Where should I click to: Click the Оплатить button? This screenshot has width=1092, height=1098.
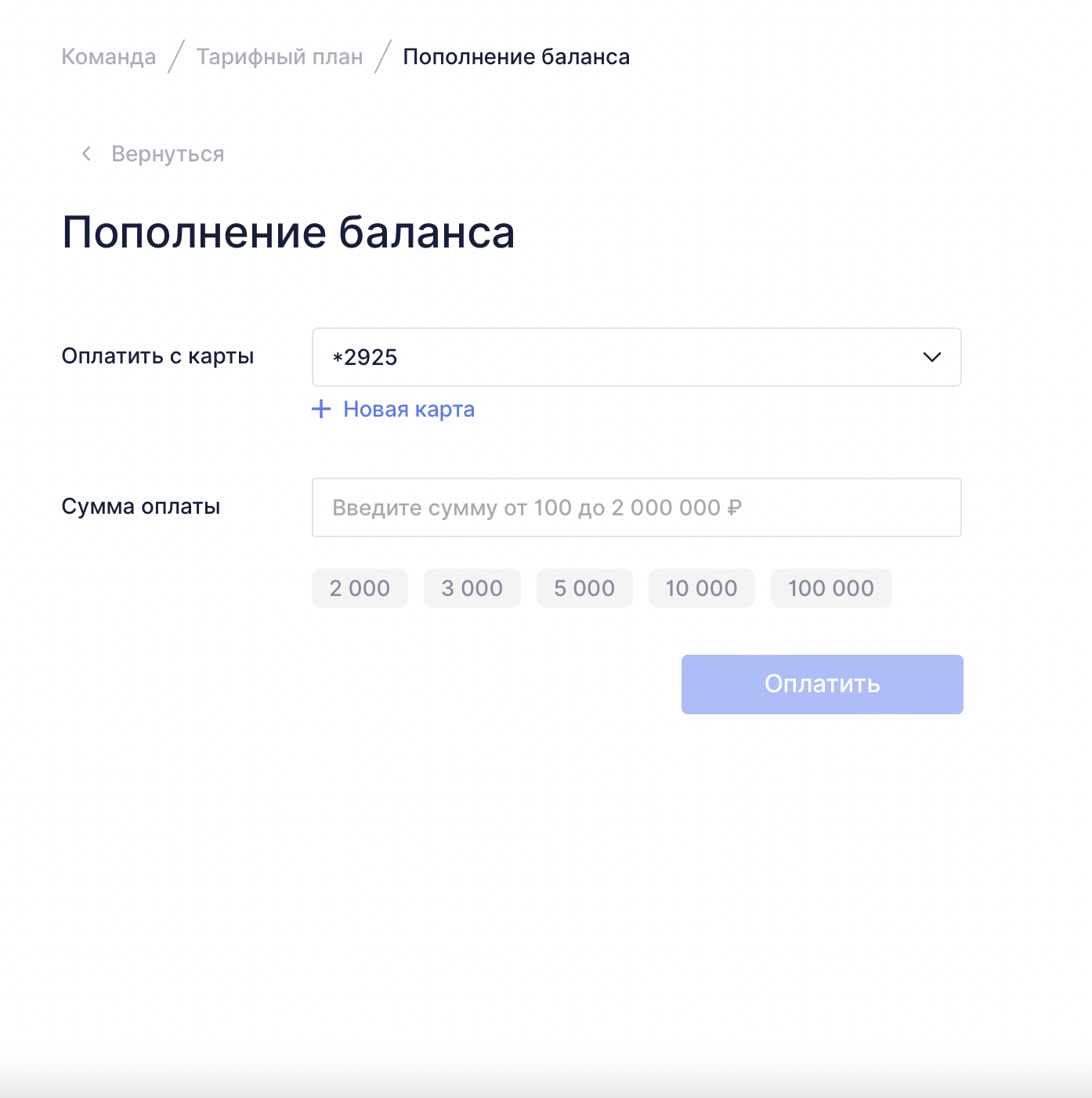point(822,684)
